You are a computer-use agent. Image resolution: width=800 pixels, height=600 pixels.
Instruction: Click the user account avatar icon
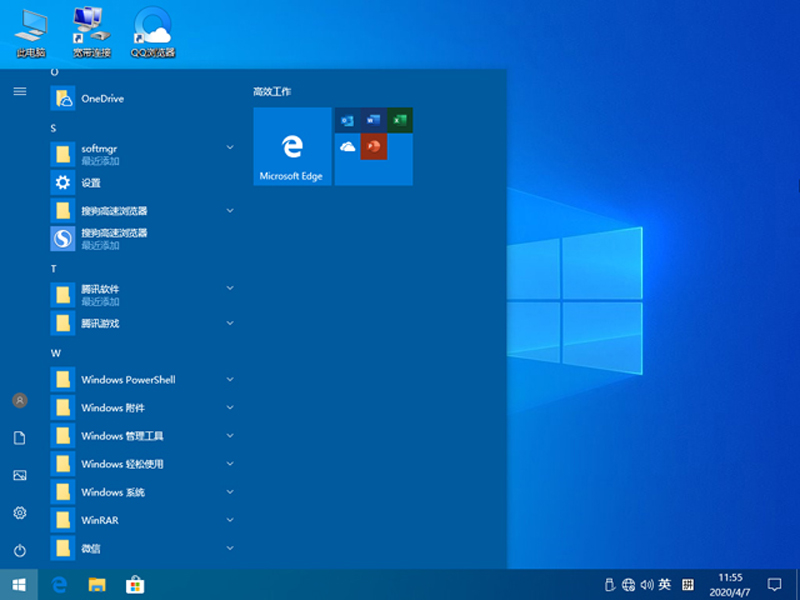coord(19,400)
